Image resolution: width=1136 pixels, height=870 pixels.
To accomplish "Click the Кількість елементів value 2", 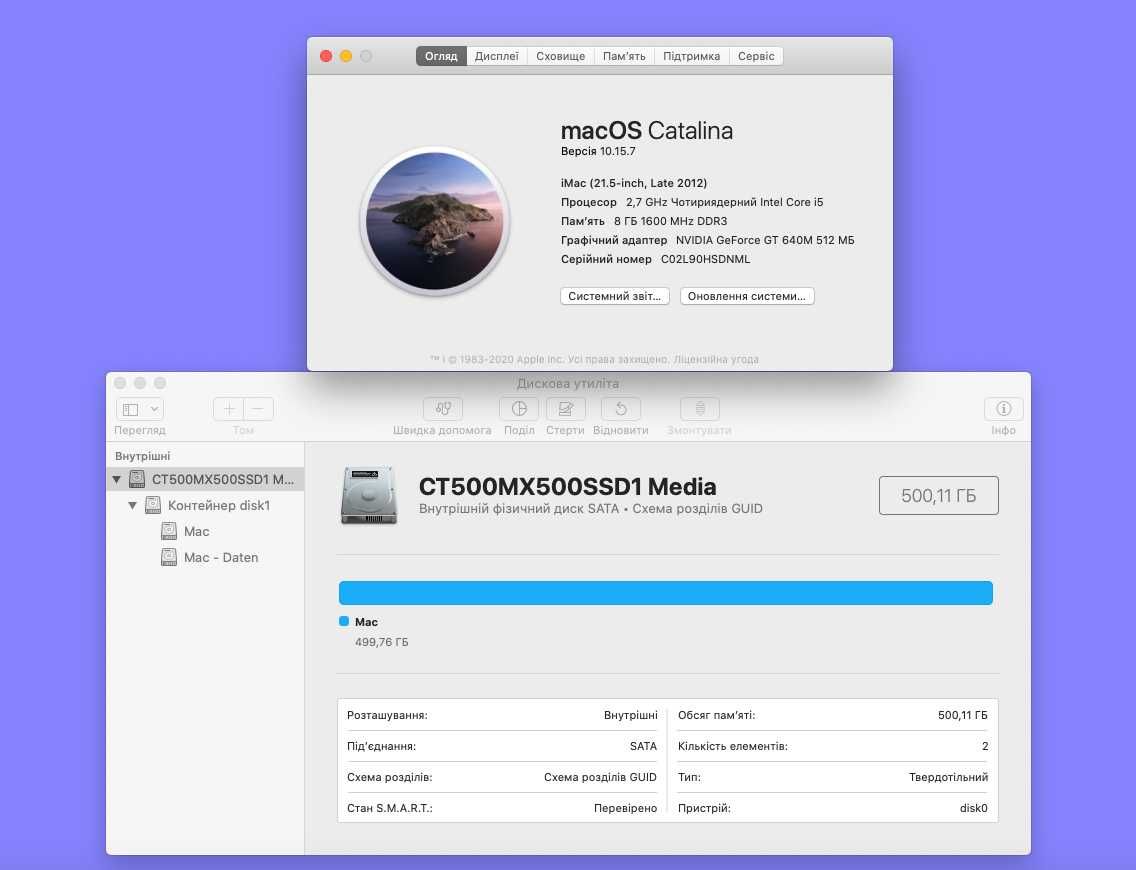I will [985, 746].
